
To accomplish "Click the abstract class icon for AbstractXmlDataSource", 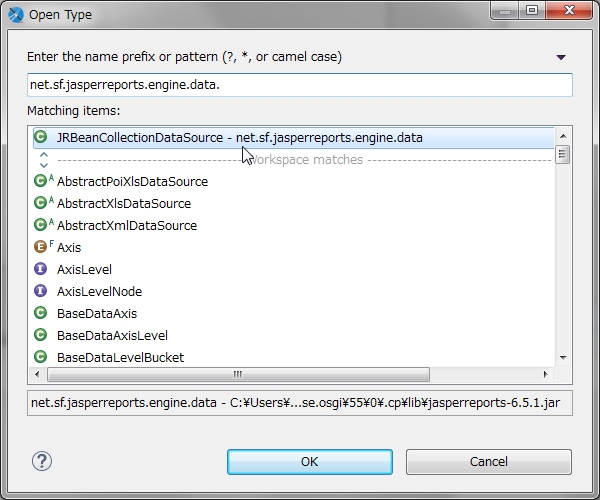I will click(x=44, y=225).
